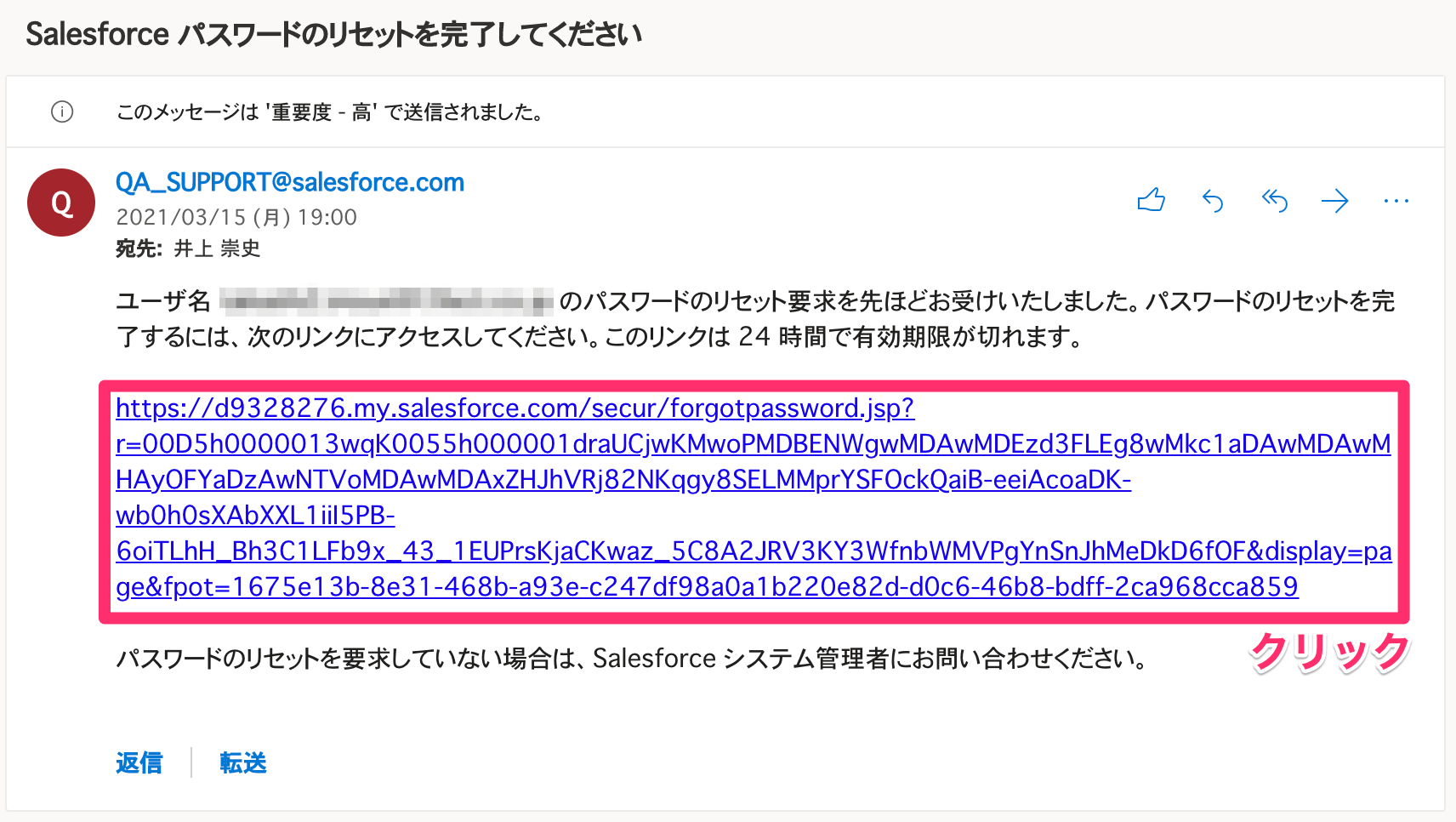Screen dimensions: 1456x822
Task: Like the message with the thumbs-up icon
Action: click(x=1151, y=201)
